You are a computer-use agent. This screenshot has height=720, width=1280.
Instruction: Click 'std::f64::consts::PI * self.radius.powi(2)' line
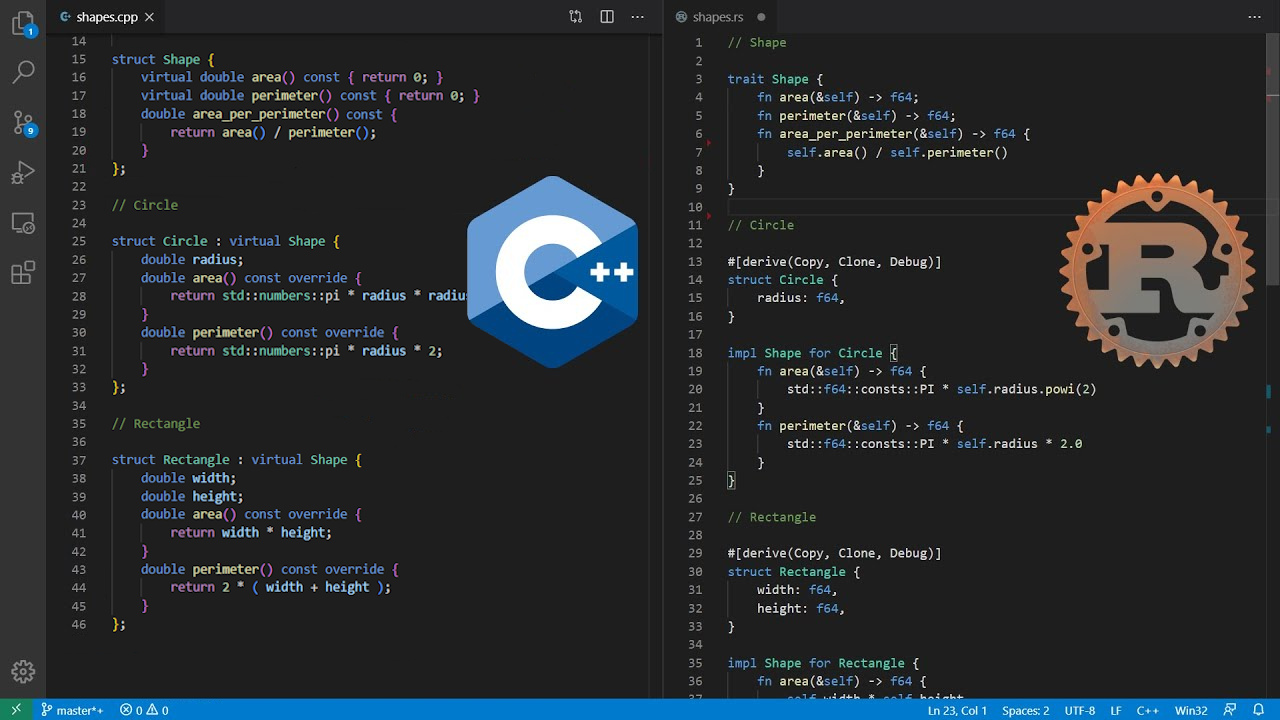(941, 389)
